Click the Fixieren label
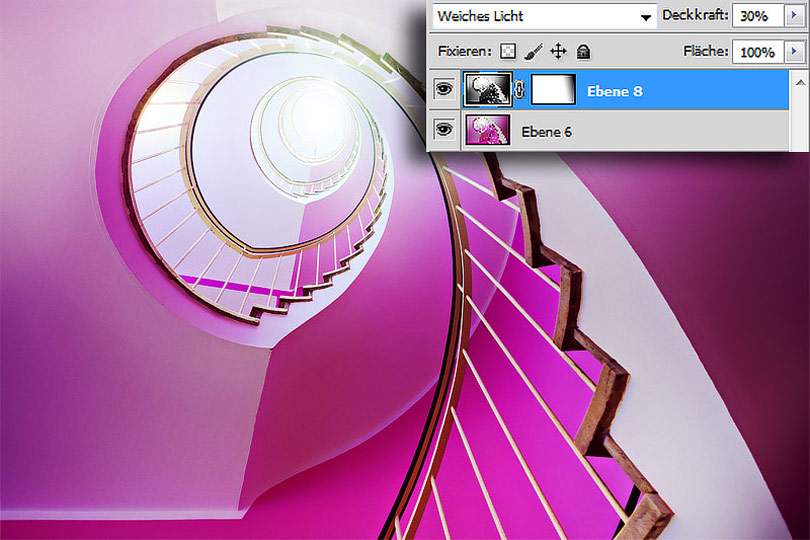The image size is (810, 540). tap(464, 52)
